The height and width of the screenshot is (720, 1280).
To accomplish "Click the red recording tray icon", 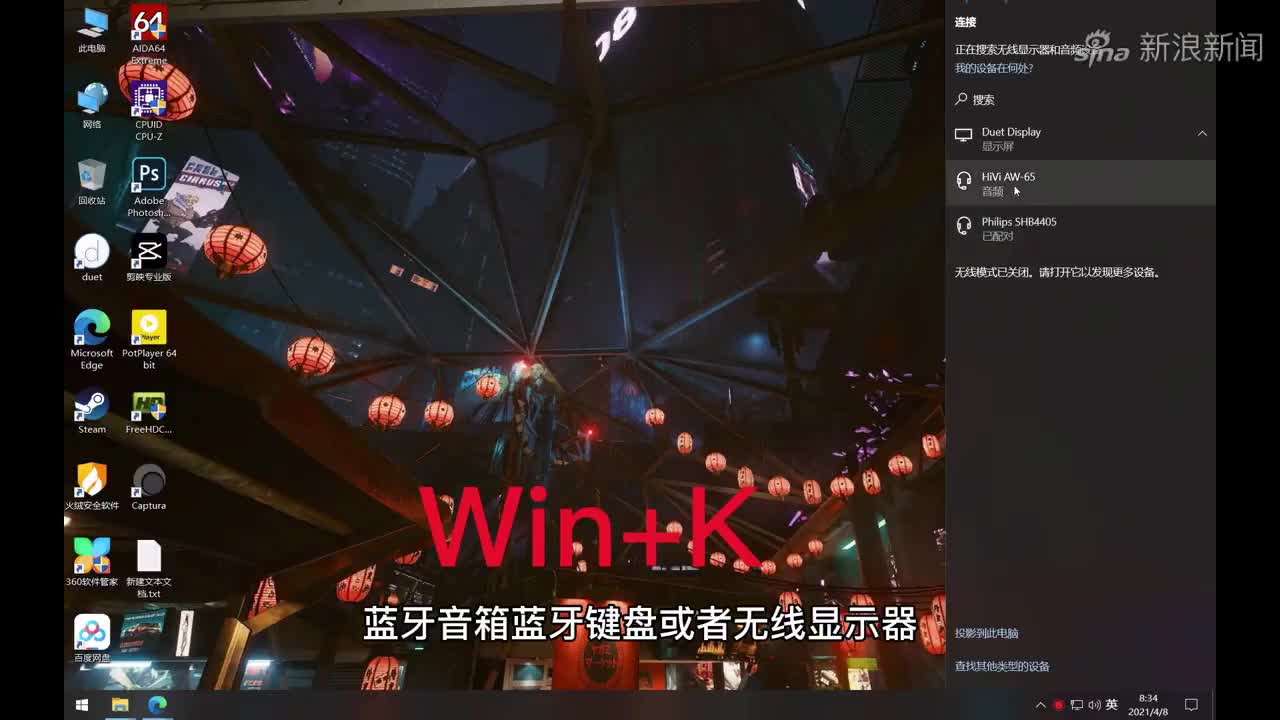I will (x=1058, y=705).
